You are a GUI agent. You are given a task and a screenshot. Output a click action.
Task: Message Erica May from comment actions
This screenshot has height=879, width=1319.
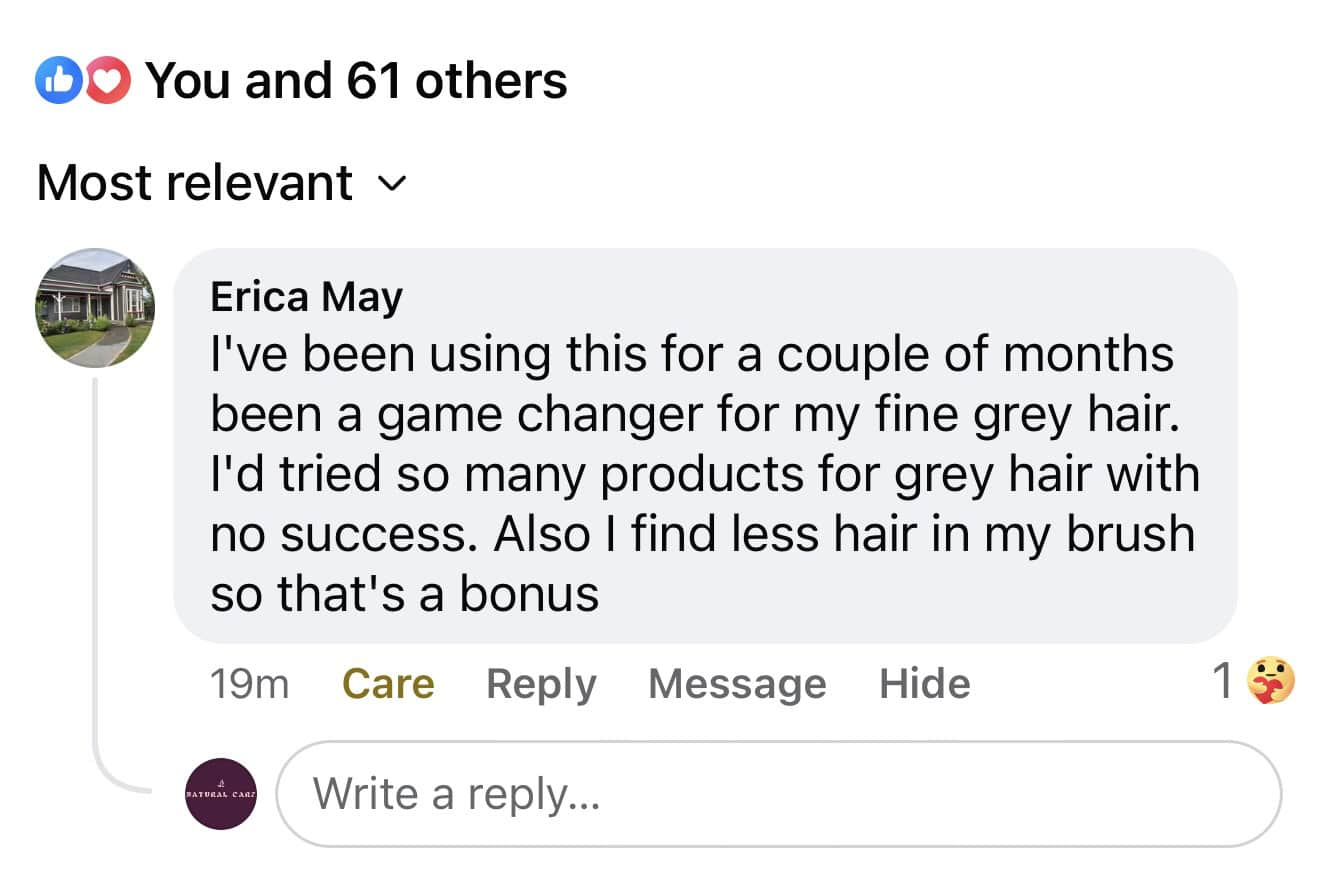pos(737,685)
